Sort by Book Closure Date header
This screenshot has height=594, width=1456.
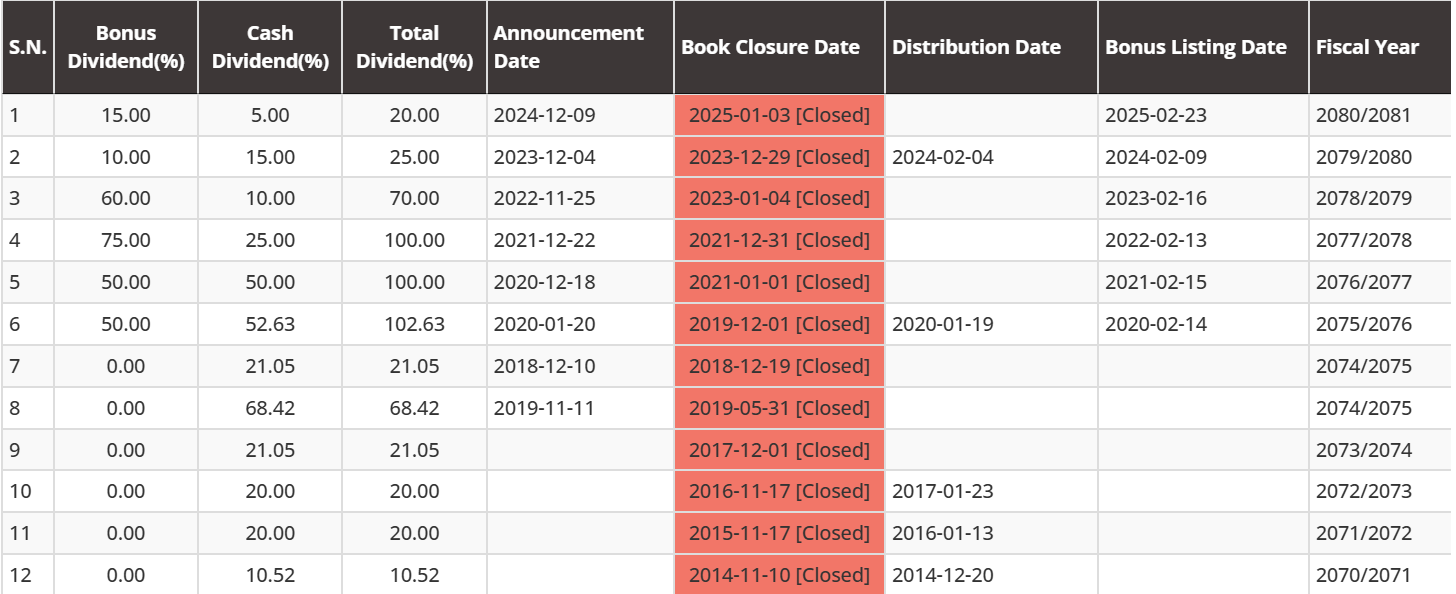point(770,47)
